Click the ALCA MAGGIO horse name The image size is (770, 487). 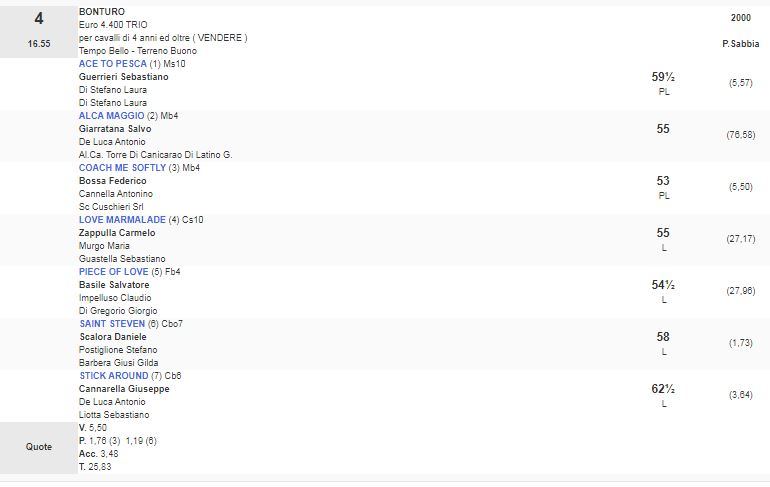113,116
